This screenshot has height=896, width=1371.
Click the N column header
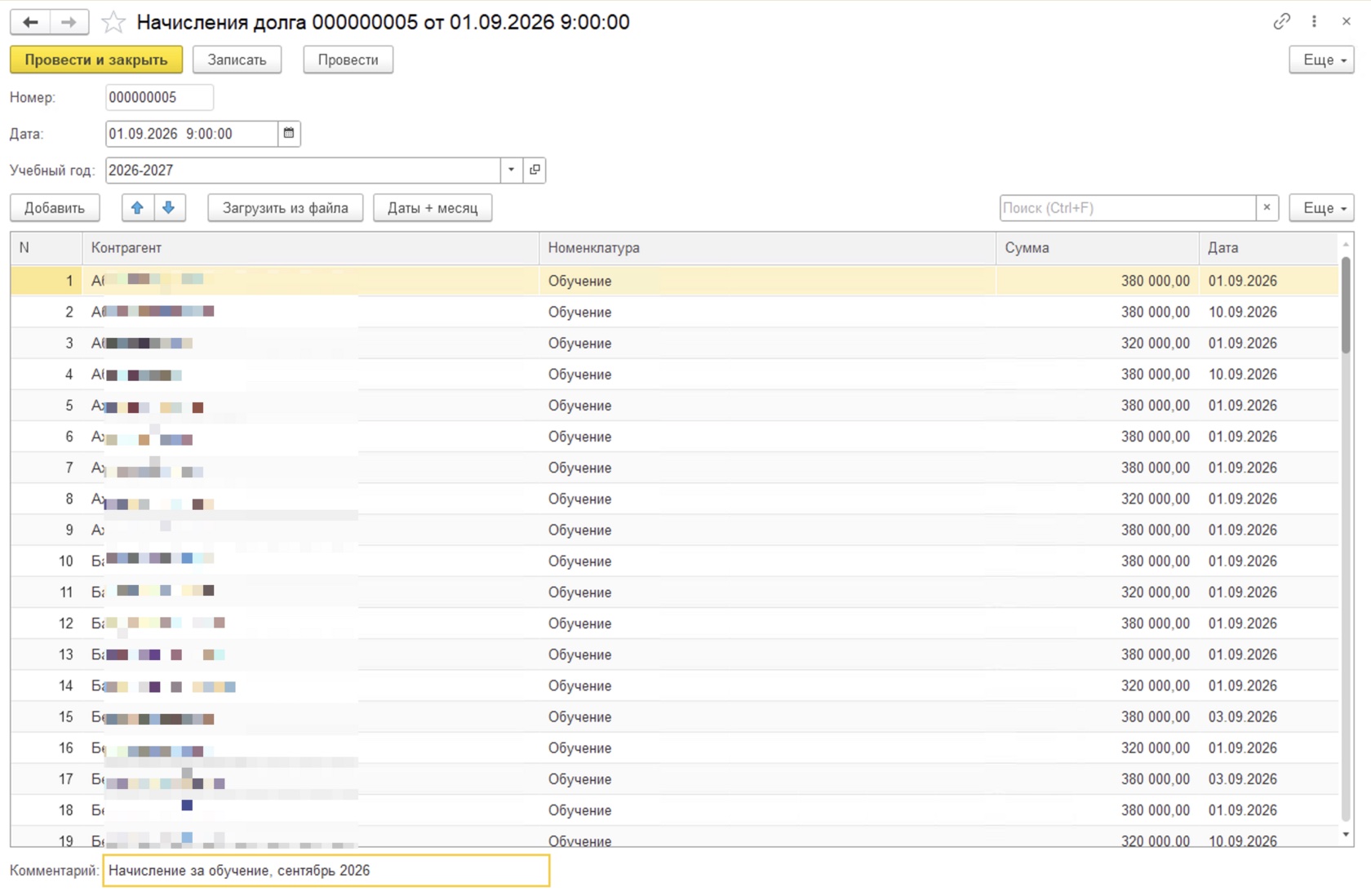coord(46,247)
